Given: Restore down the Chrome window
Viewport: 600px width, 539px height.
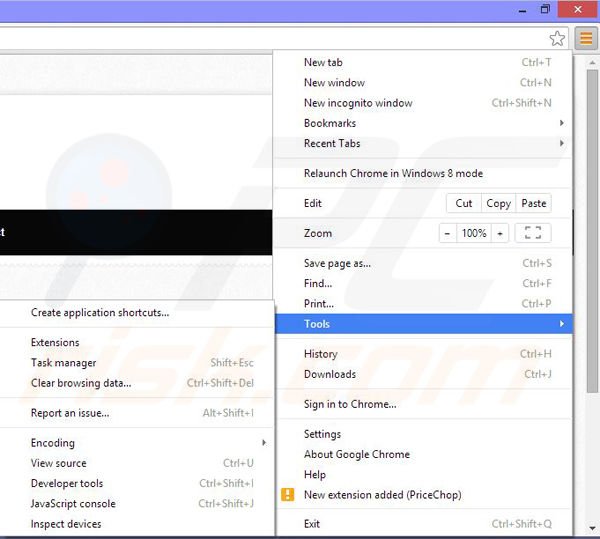Looking at the screenshot, I should point(545,10).
